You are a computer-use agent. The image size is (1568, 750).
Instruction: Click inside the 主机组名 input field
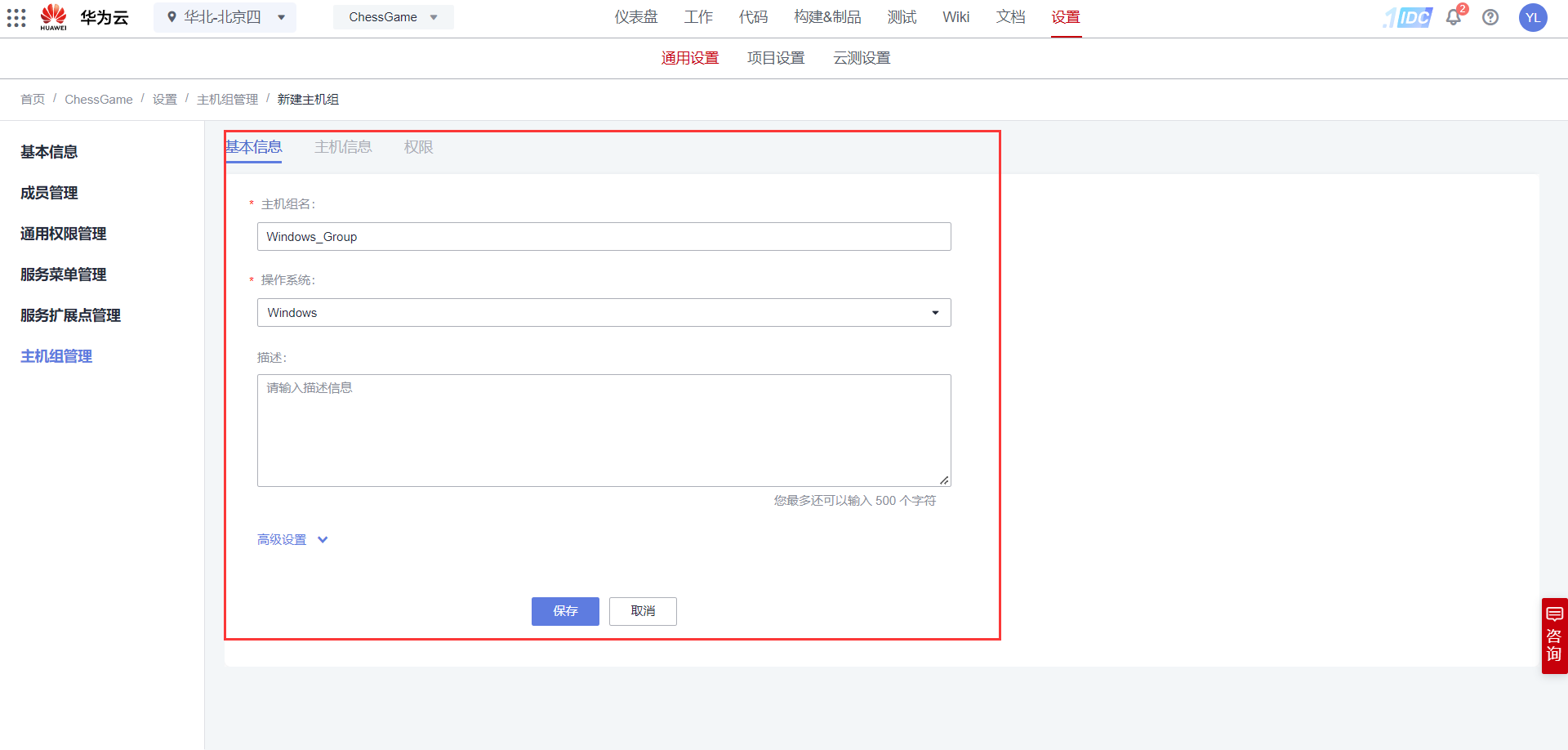604,236
